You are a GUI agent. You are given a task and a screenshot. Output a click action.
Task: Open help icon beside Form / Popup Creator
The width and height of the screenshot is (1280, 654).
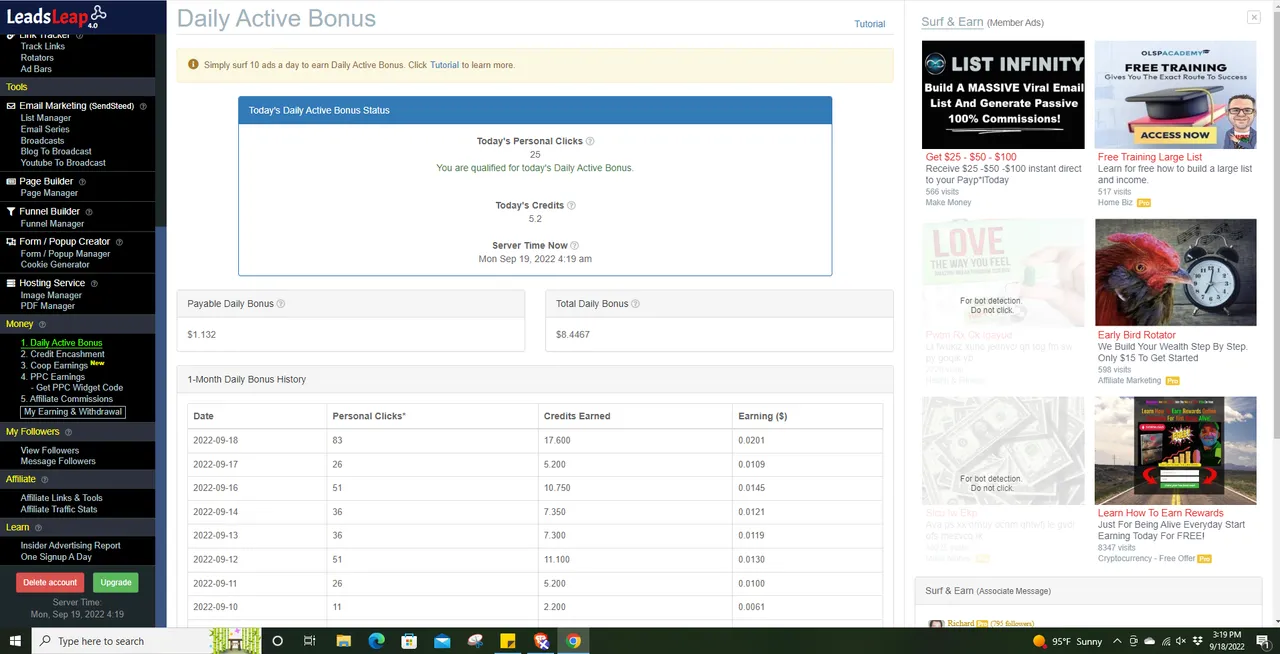[119, 242]
